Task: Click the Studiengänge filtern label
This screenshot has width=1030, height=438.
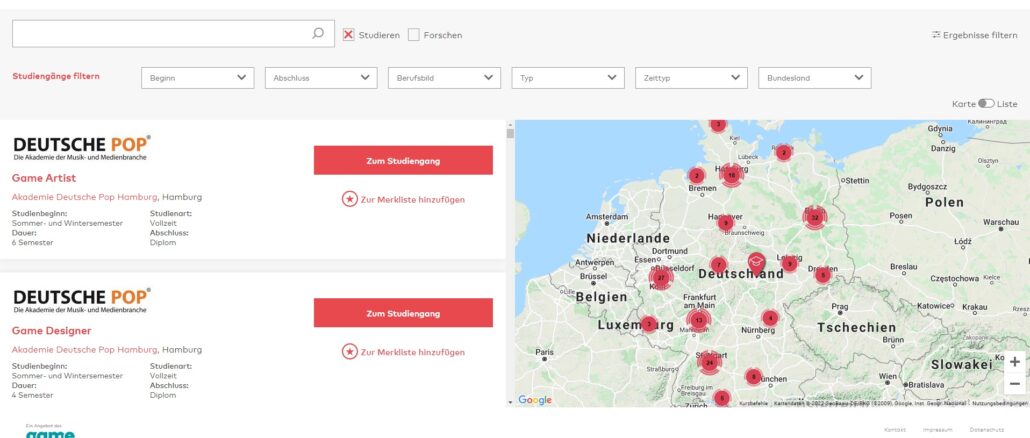Action: [56, 76]
